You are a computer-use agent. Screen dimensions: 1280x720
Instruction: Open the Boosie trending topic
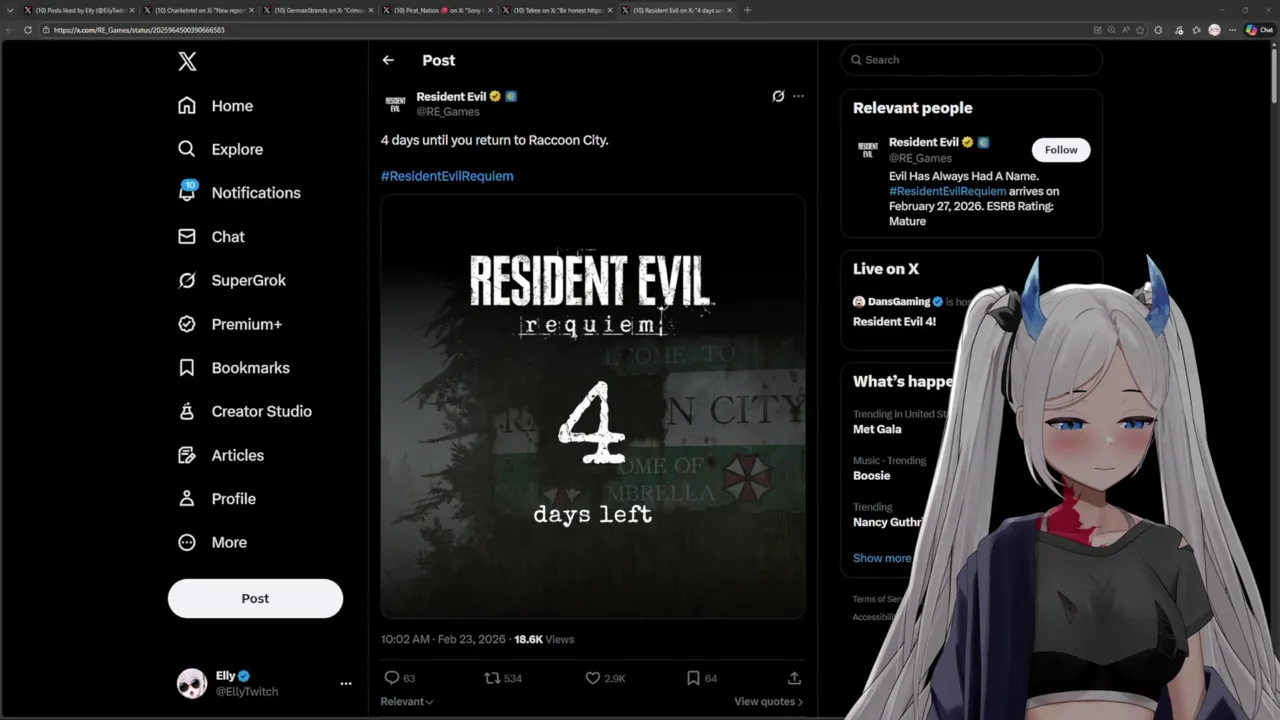[x=871, y=476]
